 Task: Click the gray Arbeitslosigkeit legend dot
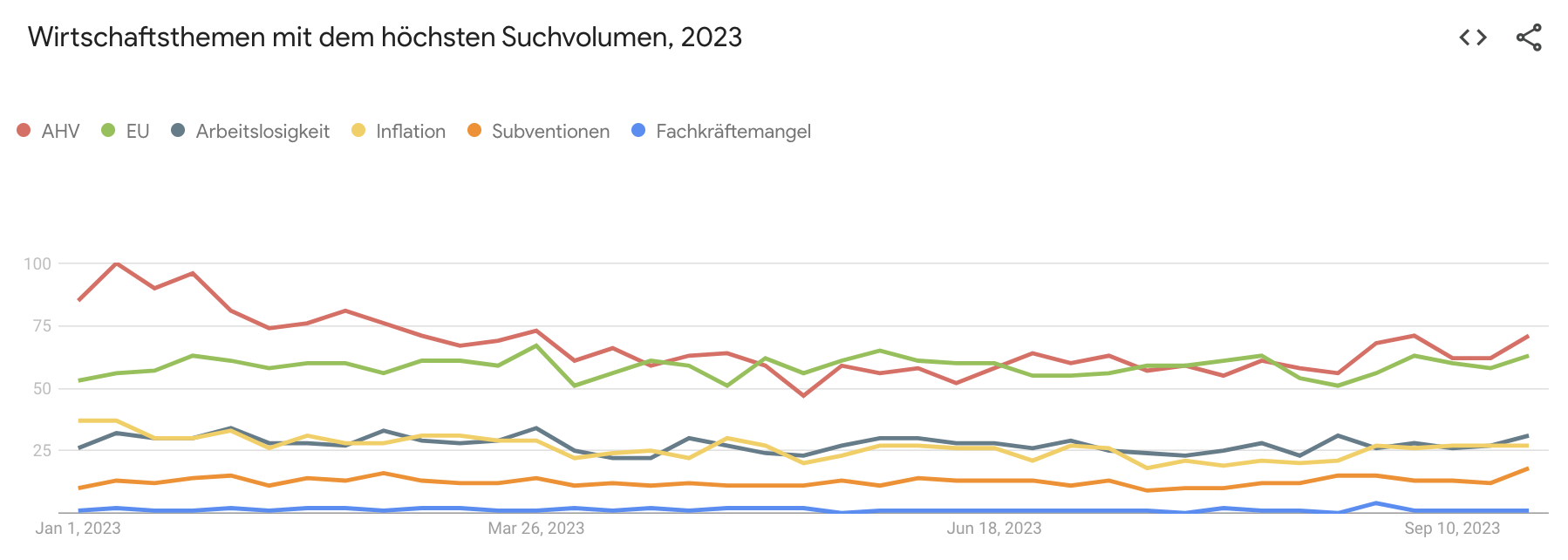[178, 131]
